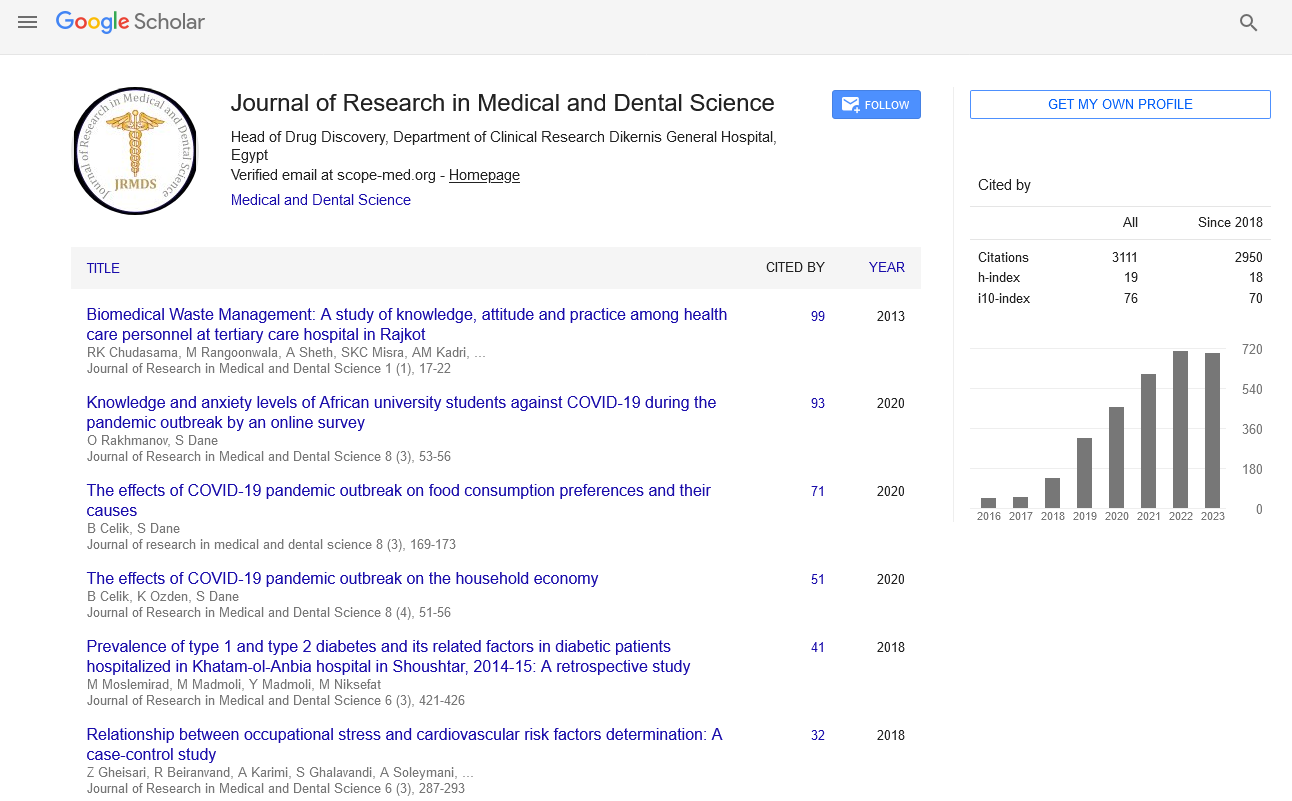Click the 2022 bar in citations chart

1180,430
